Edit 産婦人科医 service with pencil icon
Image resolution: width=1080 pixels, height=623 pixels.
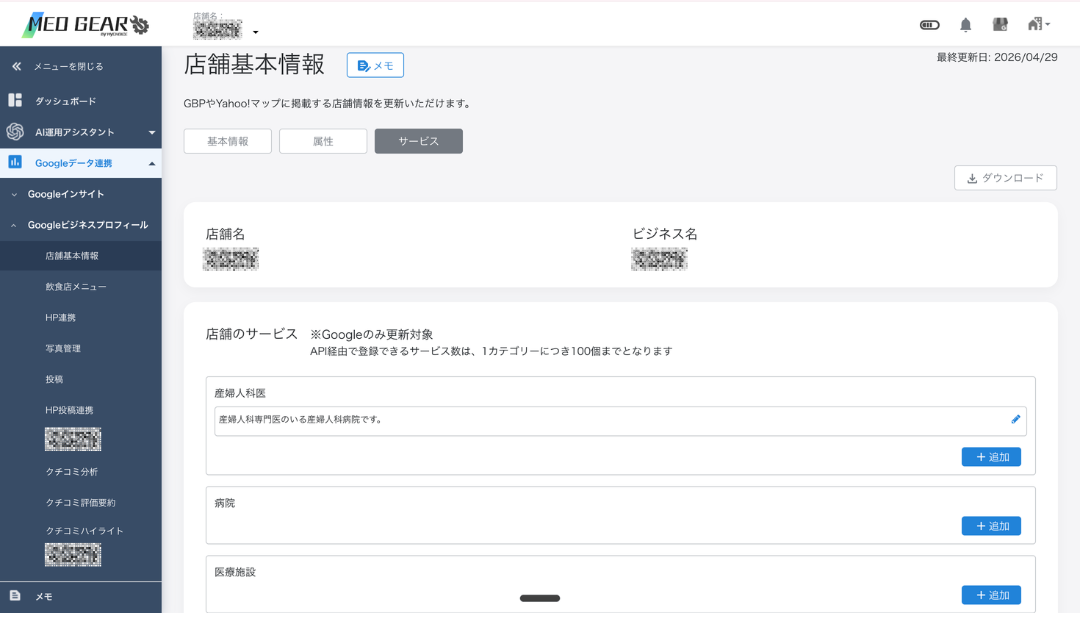click(x=1015, y=419)
